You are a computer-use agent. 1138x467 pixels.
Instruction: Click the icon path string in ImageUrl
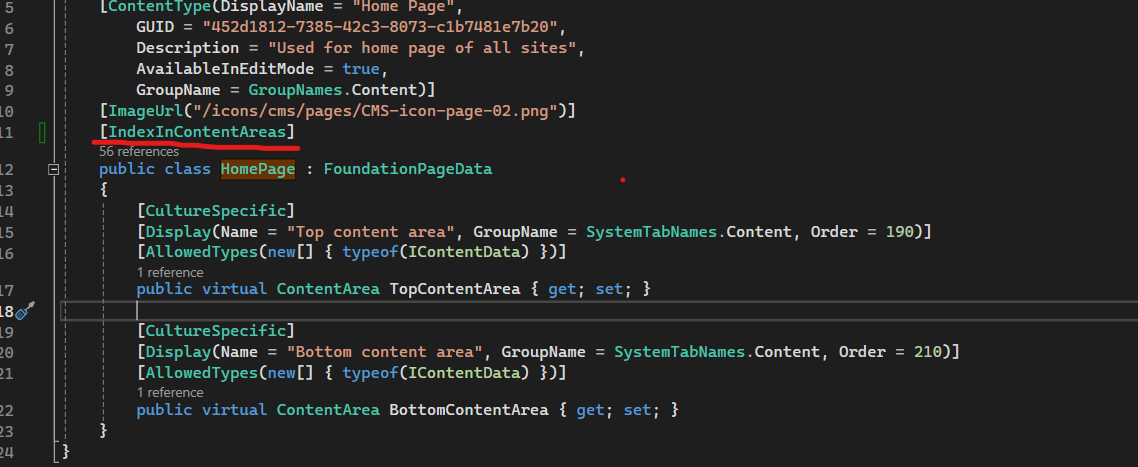pyautogui.click(x=375, y=110)
